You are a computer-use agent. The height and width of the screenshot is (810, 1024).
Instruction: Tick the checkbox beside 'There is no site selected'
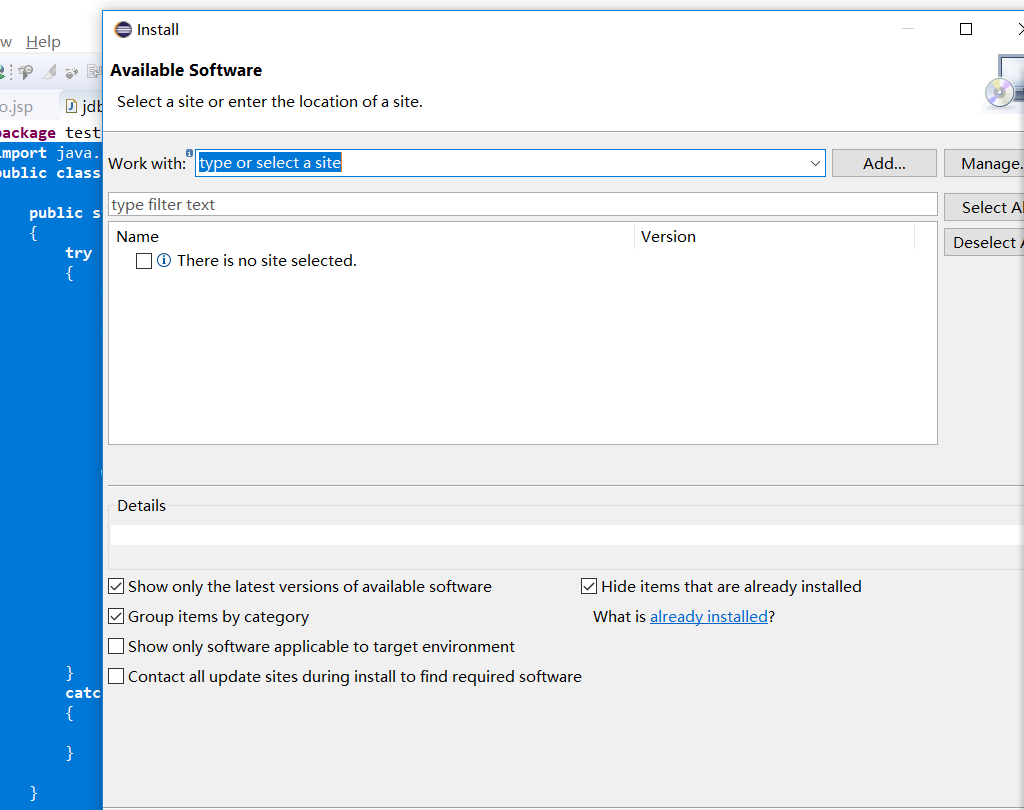[x=144, y=261]
